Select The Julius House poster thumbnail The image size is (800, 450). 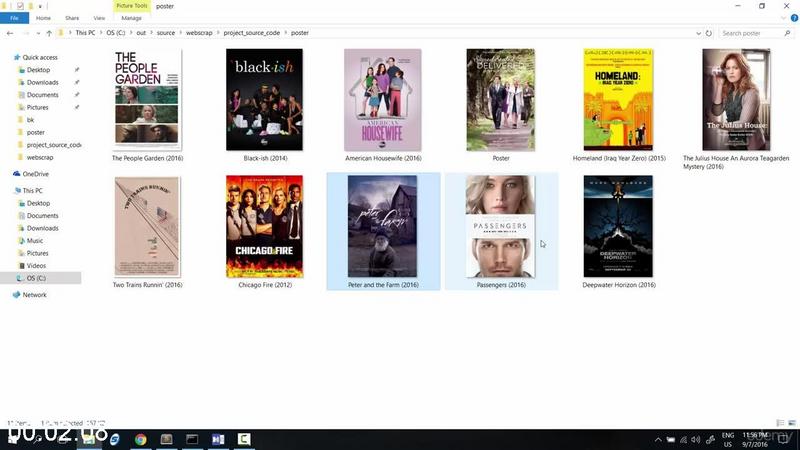coord(736,99)
